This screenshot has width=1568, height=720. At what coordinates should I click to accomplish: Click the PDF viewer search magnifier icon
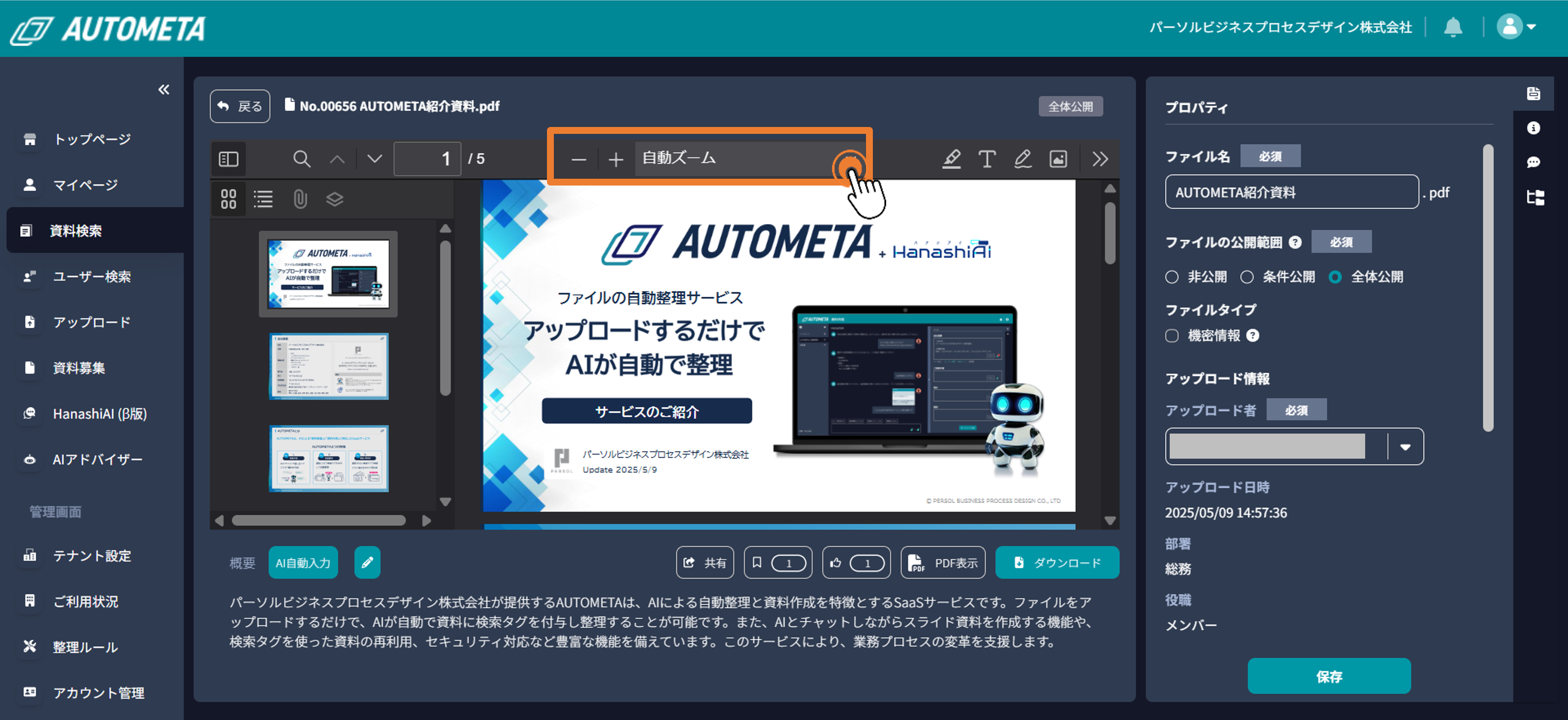(x=301, y=159)
